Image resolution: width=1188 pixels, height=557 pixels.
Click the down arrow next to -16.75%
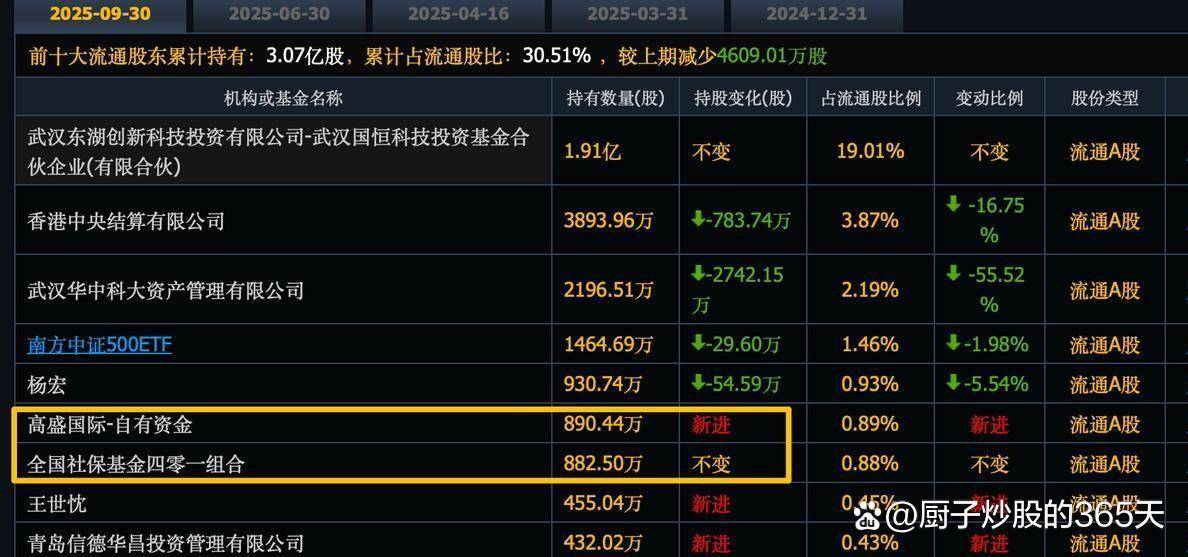click(x=953, y=205)
